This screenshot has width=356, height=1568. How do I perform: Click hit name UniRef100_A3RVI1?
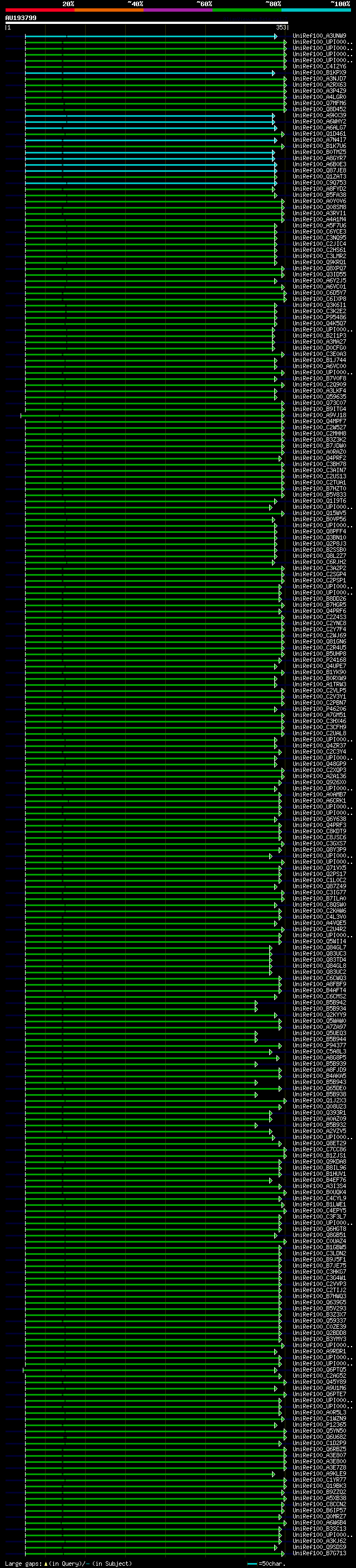(319, 213)
